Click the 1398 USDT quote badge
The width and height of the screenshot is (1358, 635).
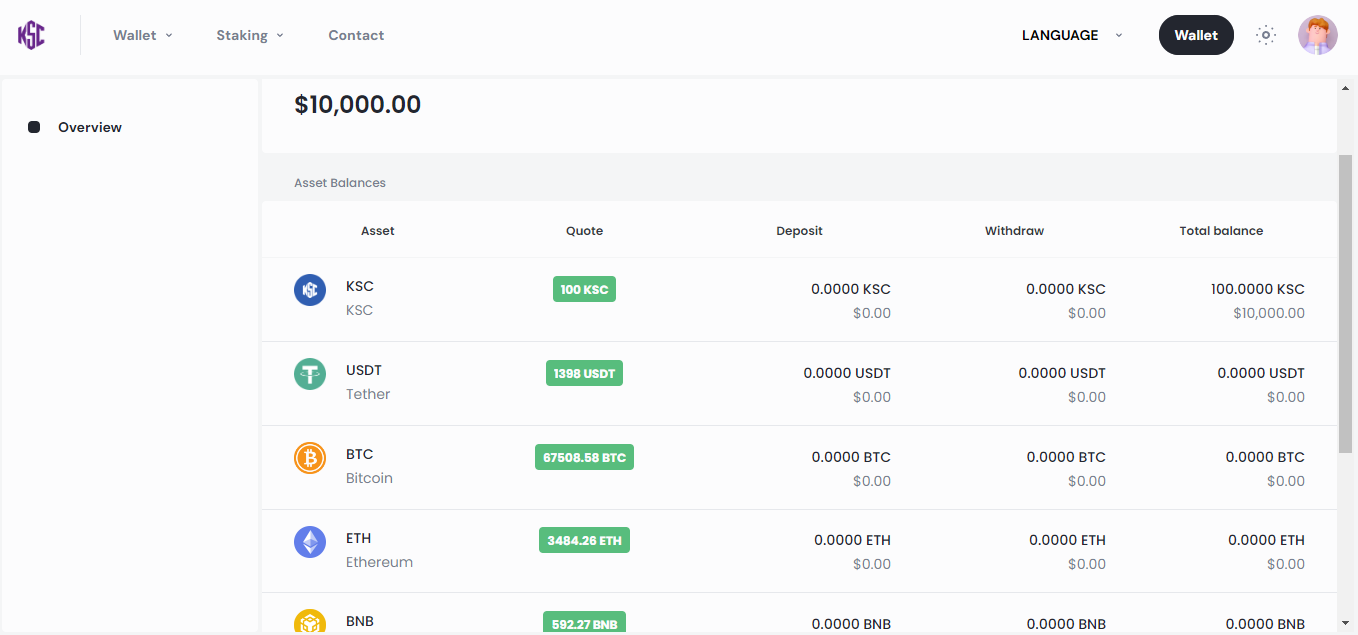[x=584, y=373]
